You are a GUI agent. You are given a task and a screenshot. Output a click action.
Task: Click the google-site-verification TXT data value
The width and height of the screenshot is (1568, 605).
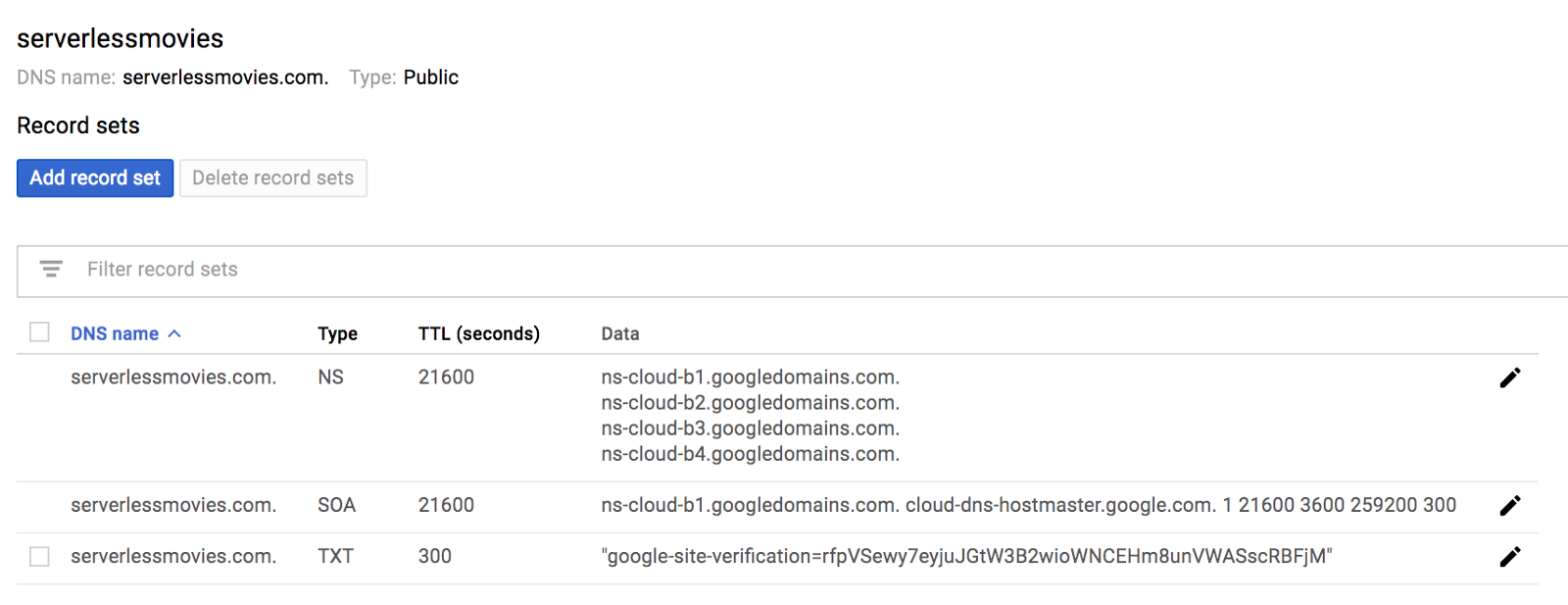966,557
